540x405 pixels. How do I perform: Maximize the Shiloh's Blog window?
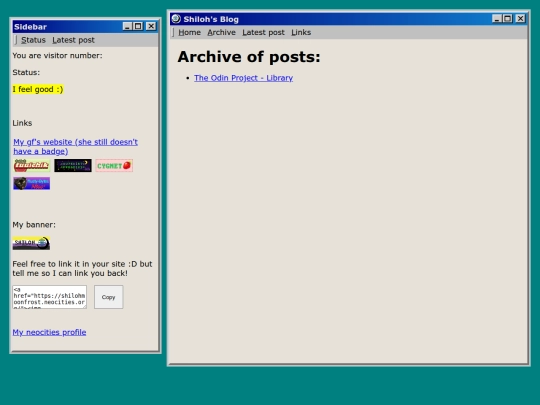507,19
